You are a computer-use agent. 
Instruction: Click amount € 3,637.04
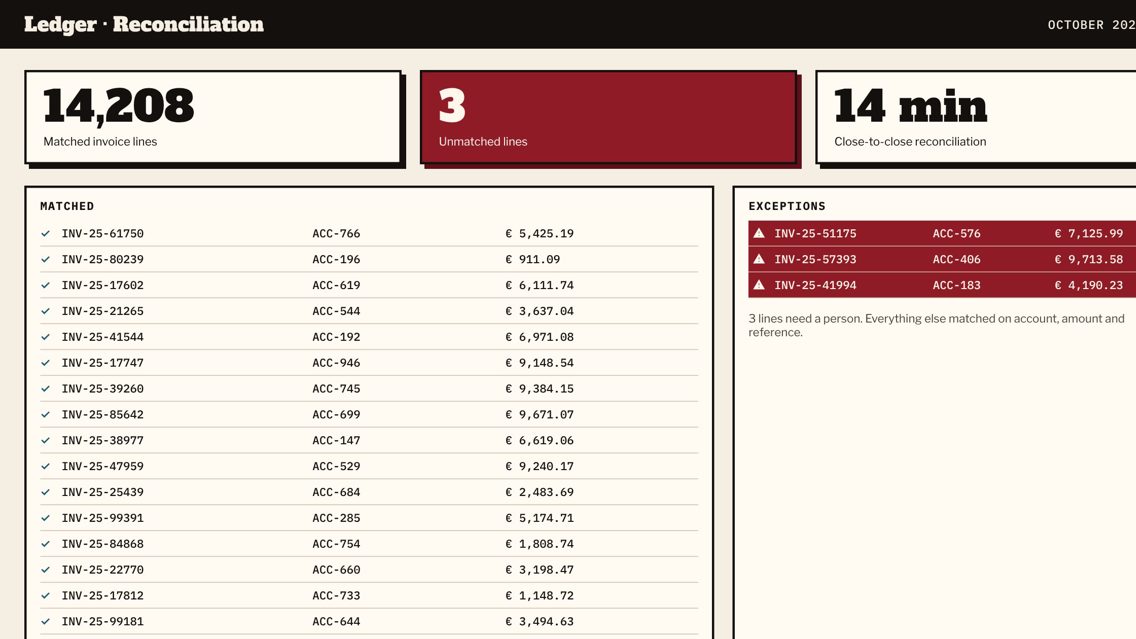click(540, 311)
